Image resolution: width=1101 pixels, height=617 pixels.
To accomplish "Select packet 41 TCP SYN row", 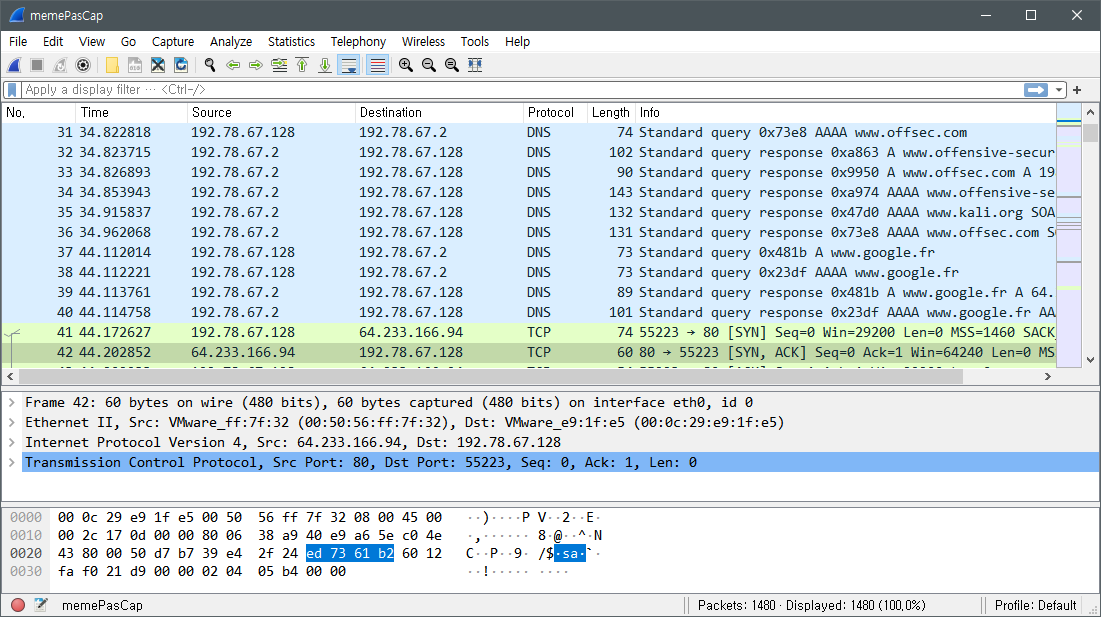I will coord(529,333).
